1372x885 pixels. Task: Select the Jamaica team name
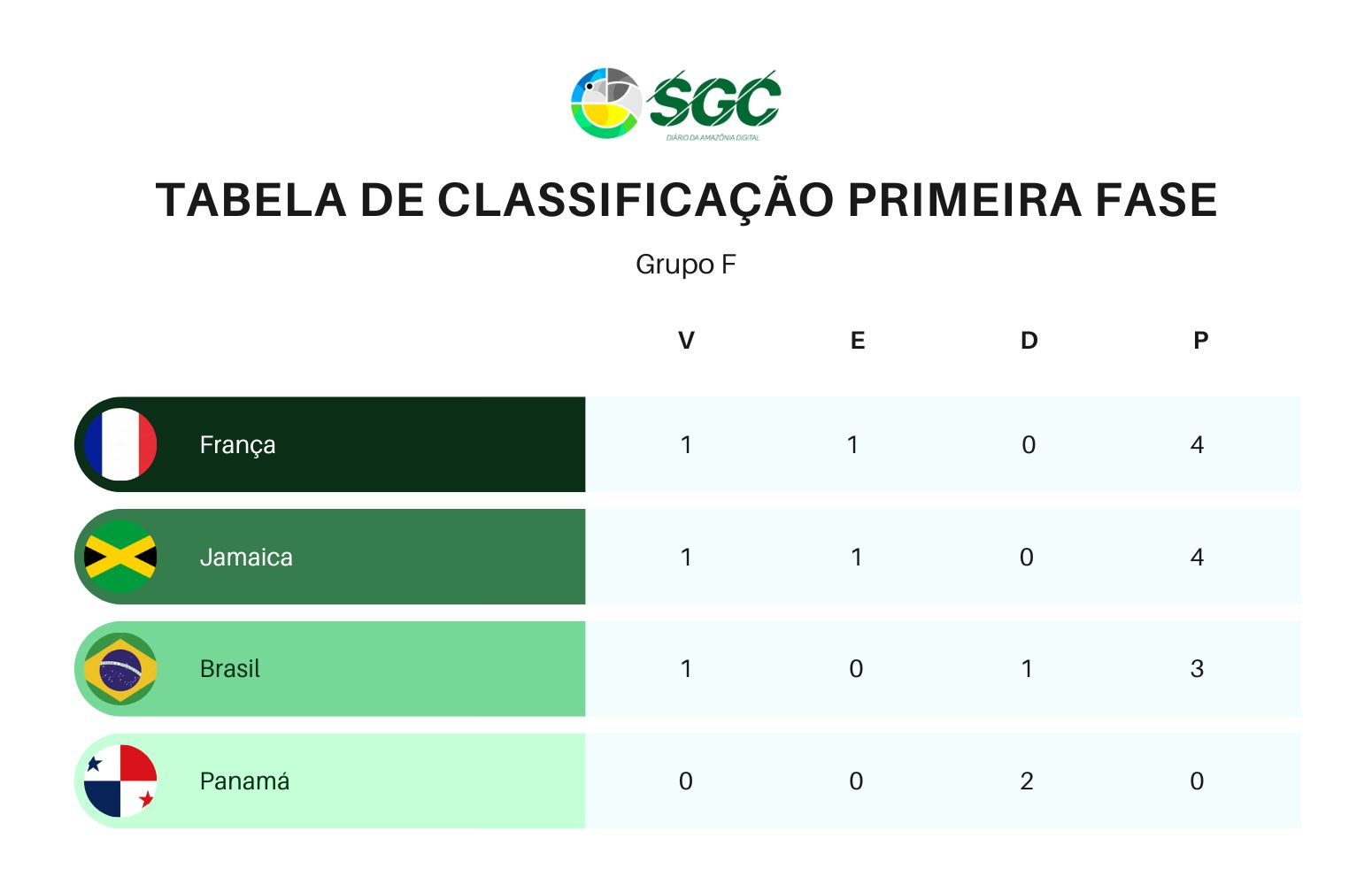tap(246, 557)
